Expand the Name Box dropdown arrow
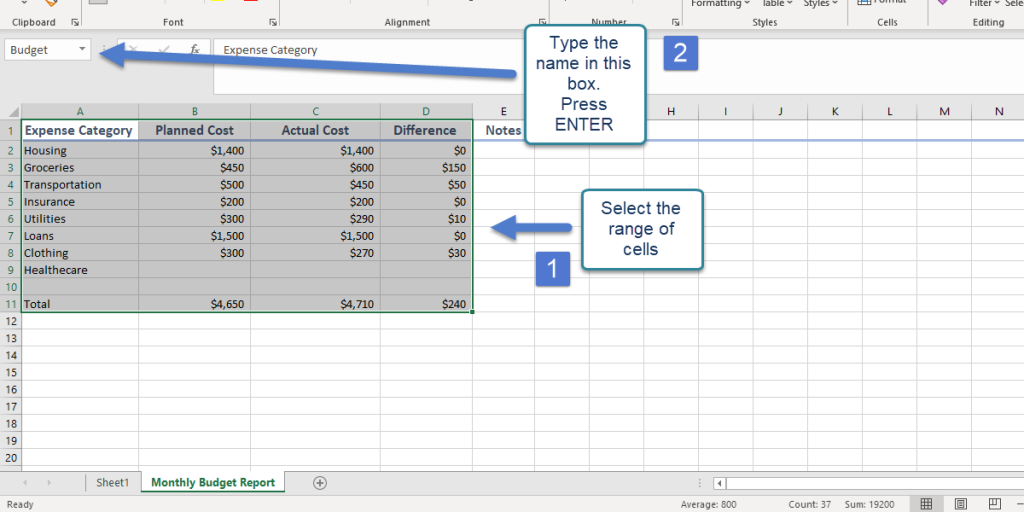1024x512 pixels. [82, 50]
